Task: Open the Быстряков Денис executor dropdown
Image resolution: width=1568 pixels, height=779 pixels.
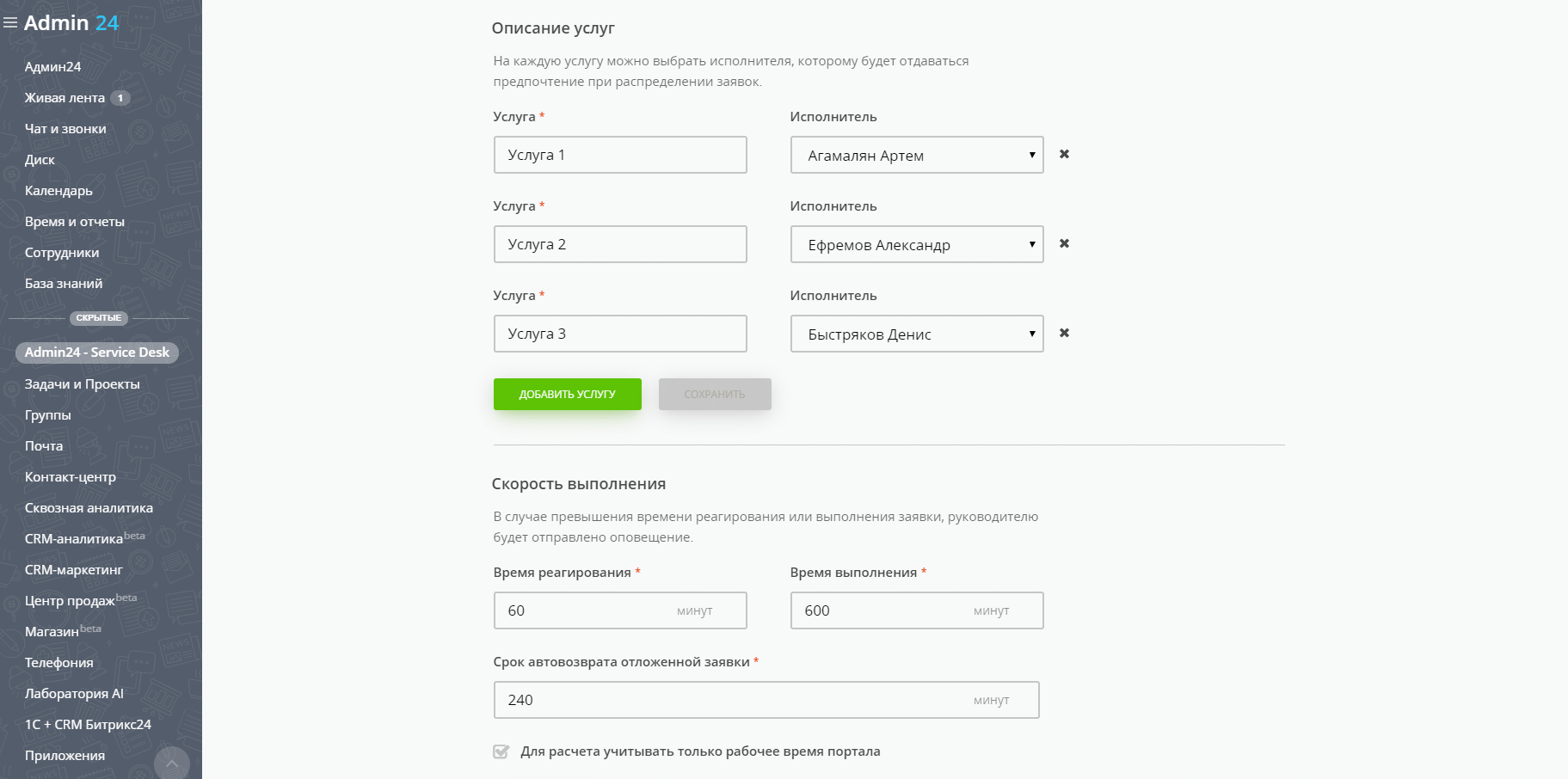Action: (916, 334)
